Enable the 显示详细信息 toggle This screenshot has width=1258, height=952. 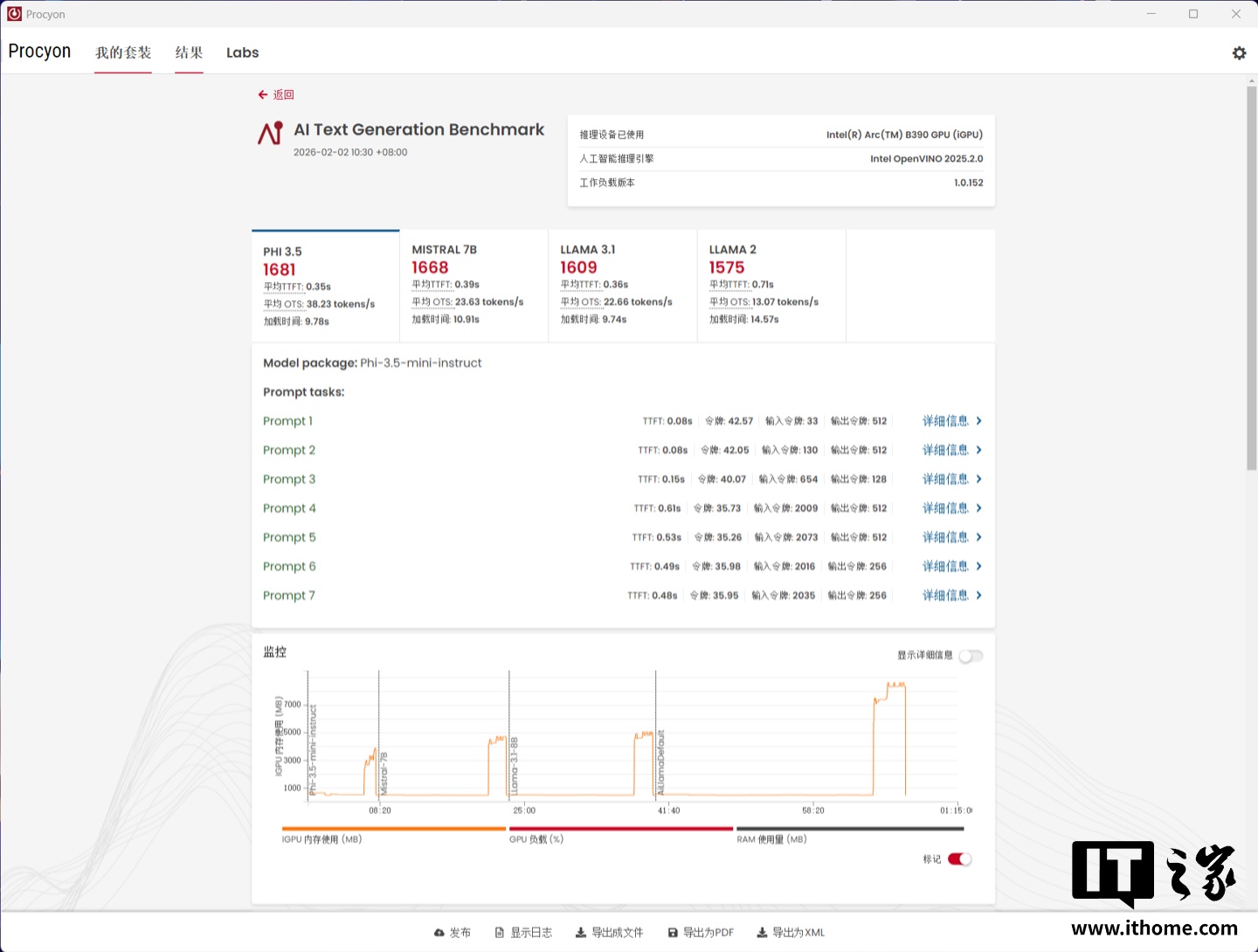[971, 656]
